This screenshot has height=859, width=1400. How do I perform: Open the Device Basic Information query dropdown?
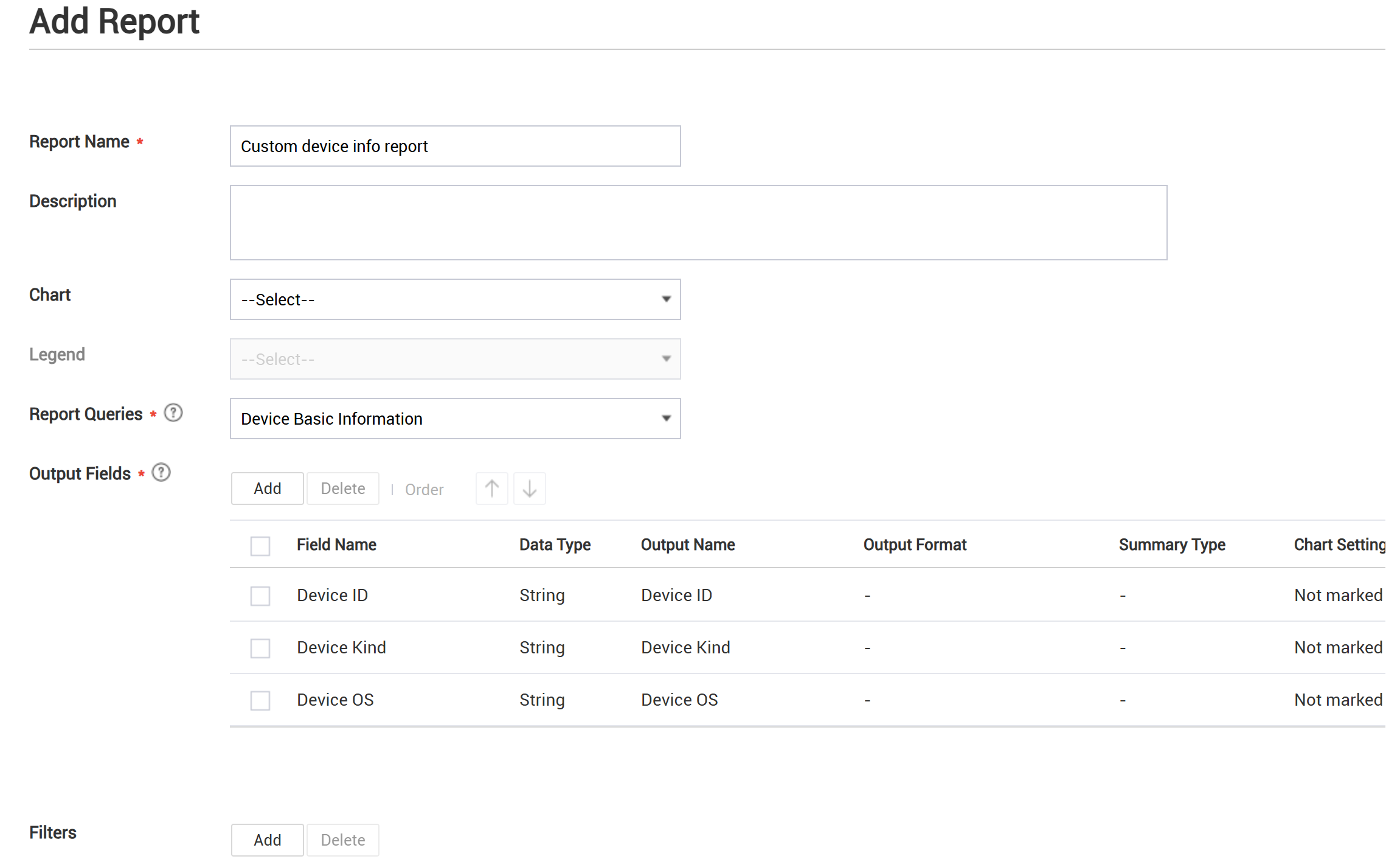click(455, 419)
